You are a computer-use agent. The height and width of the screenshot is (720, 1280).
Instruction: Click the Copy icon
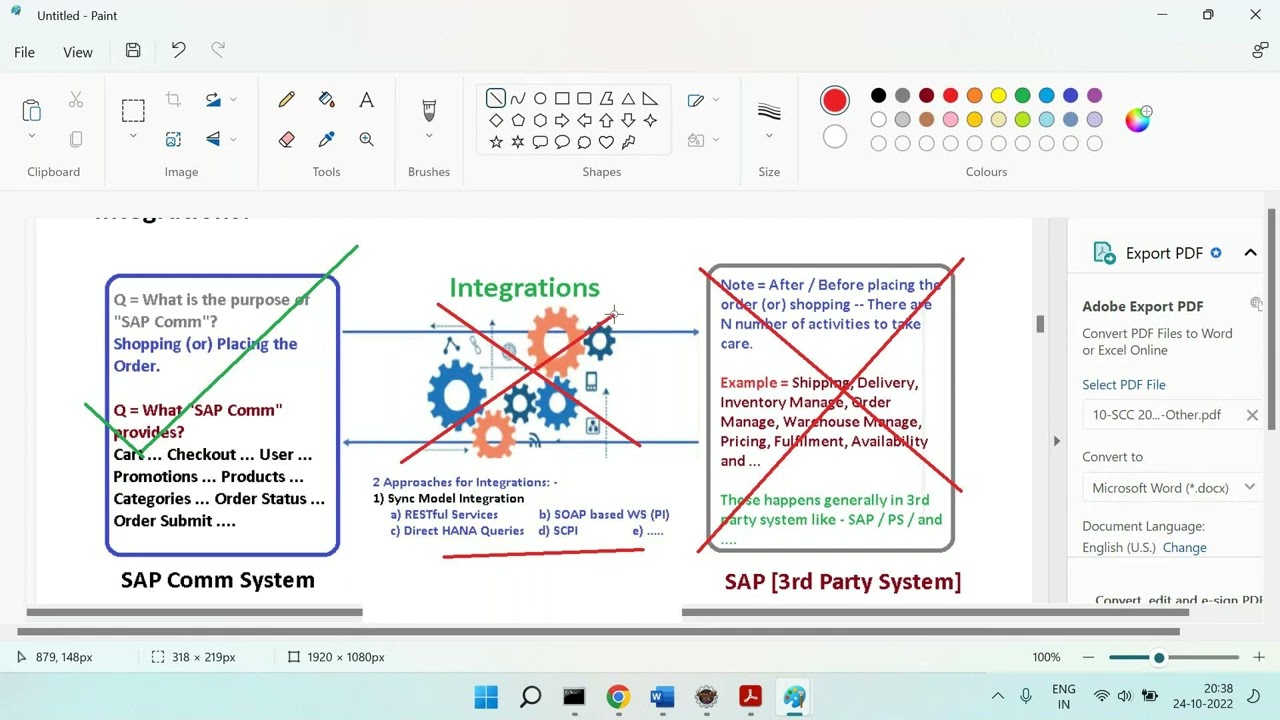pos(76,140)
